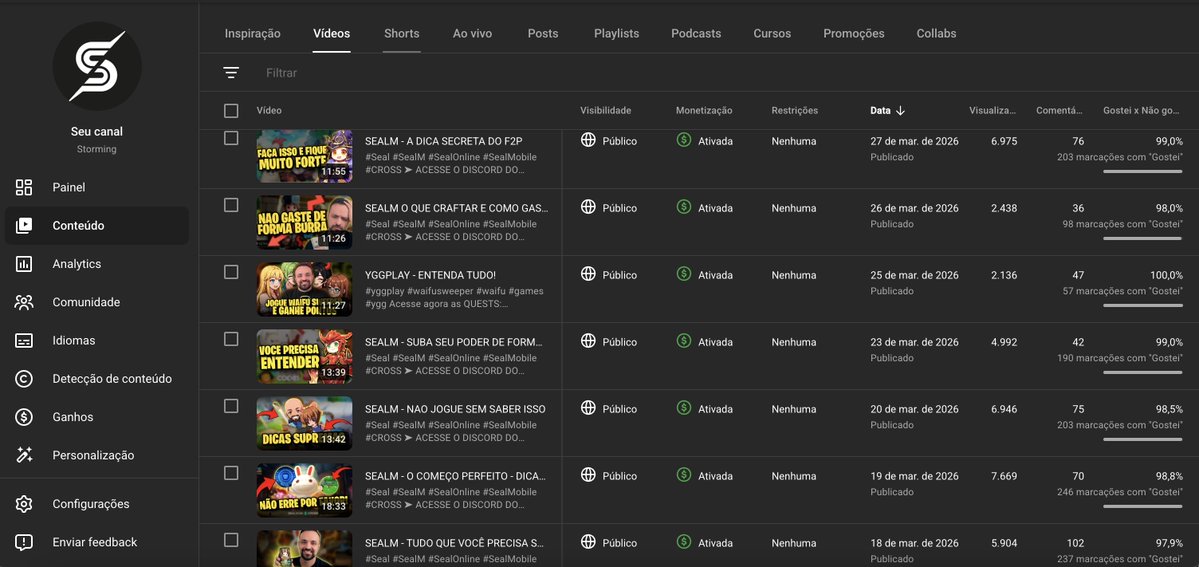
Task: Open video title SEALM - NAO JOGUE SEM SABER ISSO
Action: click(x=455, y=409)
